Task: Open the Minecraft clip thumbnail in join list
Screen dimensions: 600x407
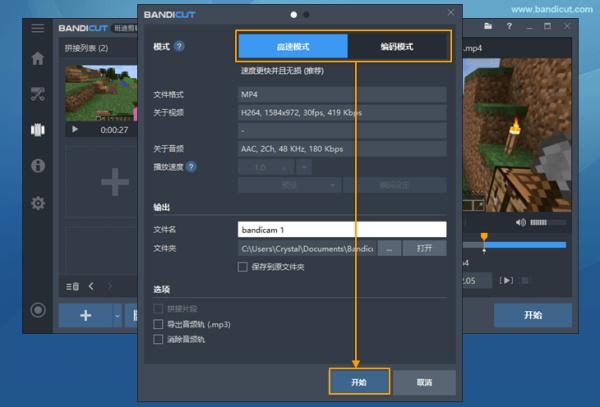Action: (101, 93)
